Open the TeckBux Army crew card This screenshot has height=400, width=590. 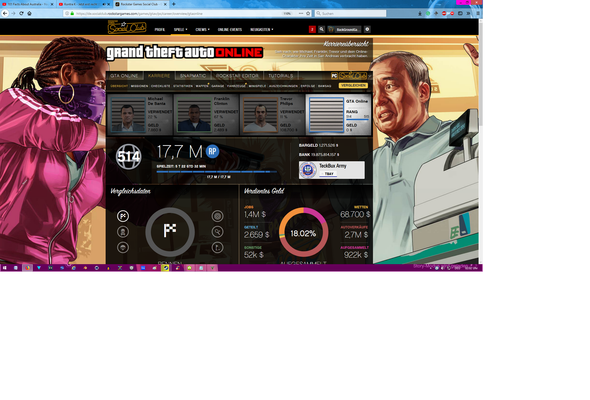(331, 170)
